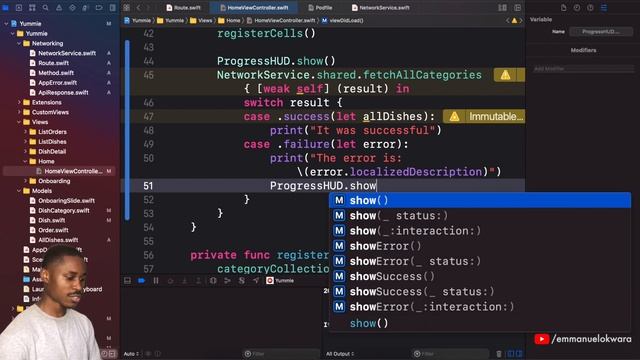Viewport: 640px width, 360px height.
Task: Open the Report navigator icon
Action: click(112, 8)
